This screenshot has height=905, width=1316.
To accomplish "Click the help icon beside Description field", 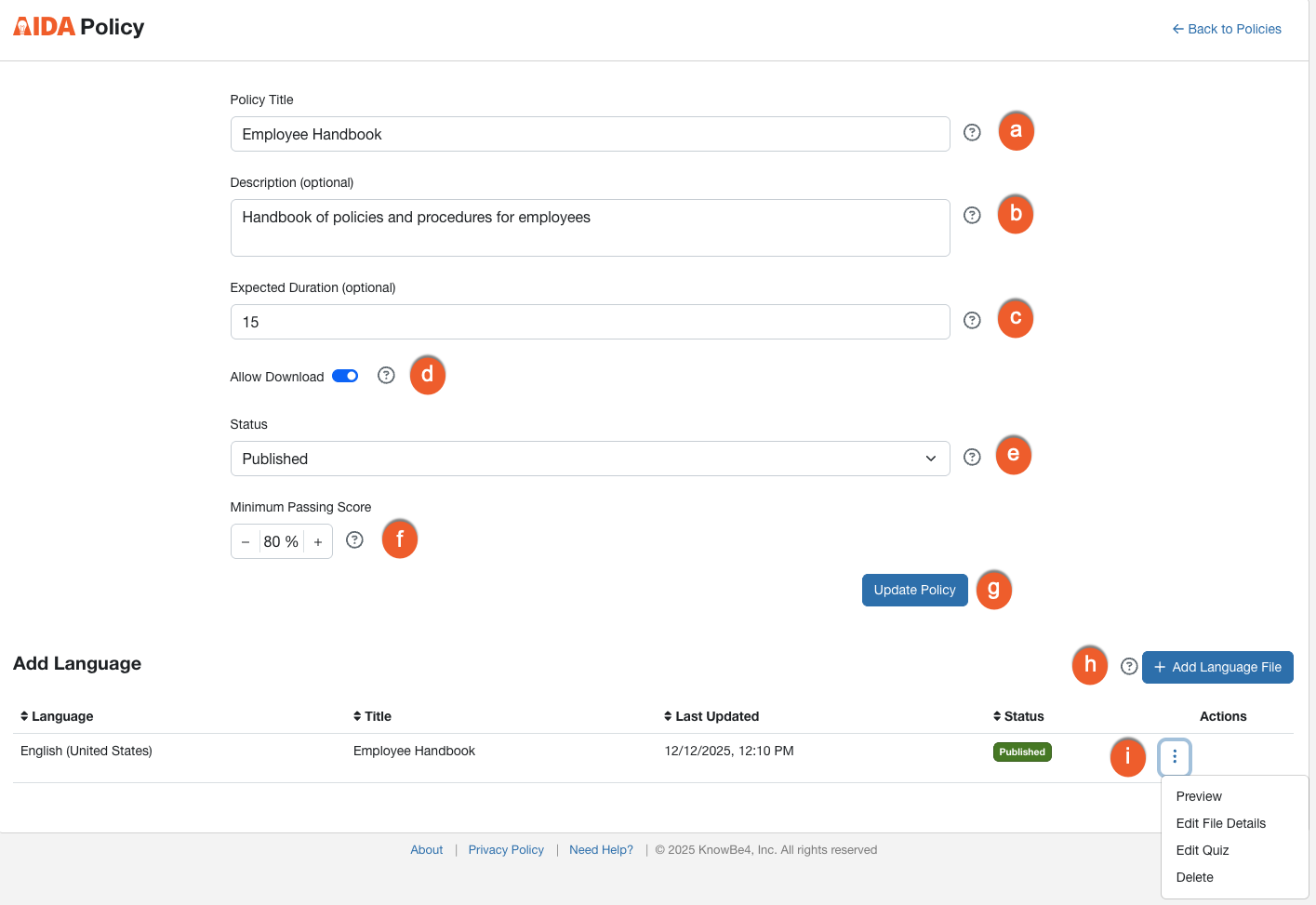I will [x=972, y=215].
